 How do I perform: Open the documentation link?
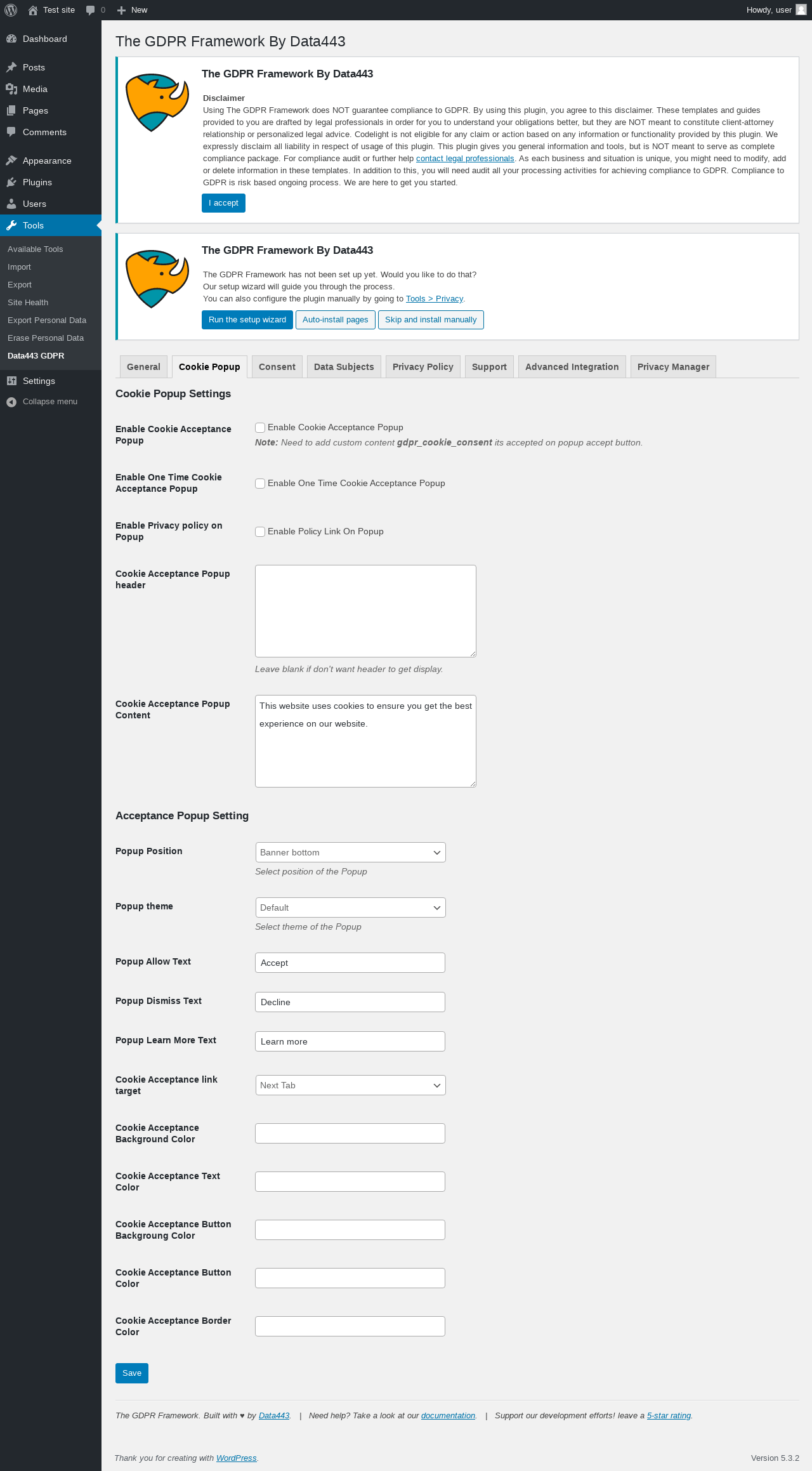pos(448,1416)
